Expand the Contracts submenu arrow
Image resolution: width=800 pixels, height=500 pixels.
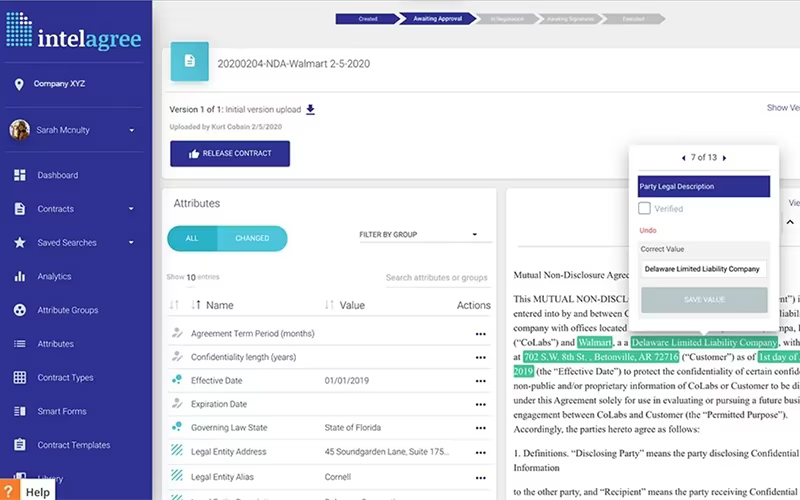(x=131, y=209)
